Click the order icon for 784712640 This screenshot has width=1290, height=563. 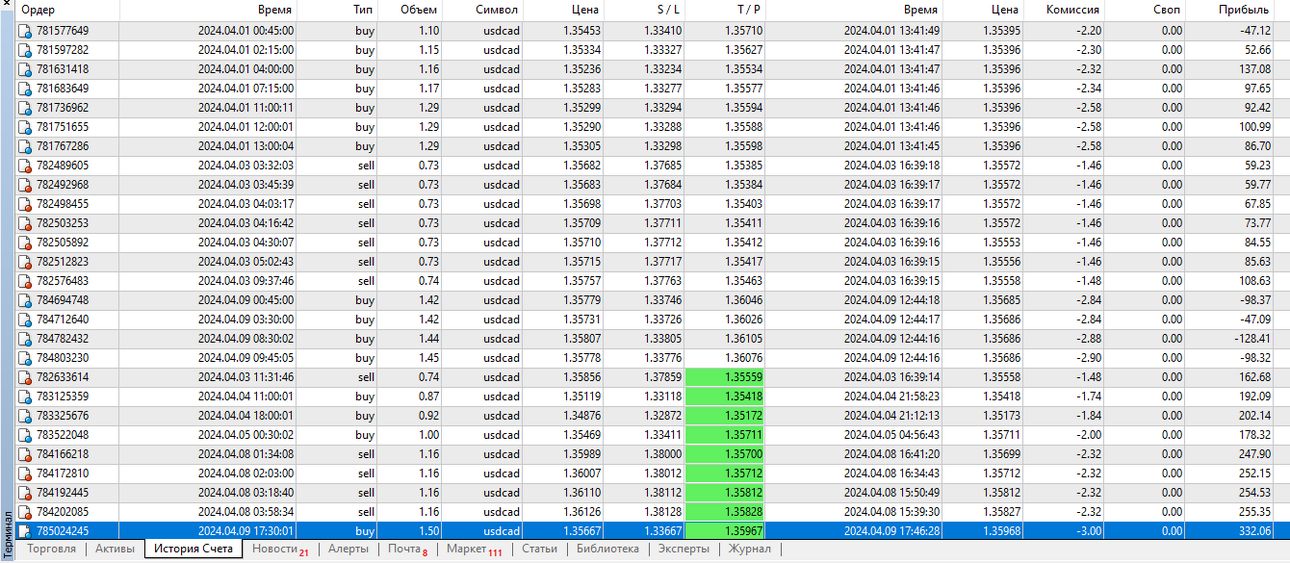click(26, 319)
